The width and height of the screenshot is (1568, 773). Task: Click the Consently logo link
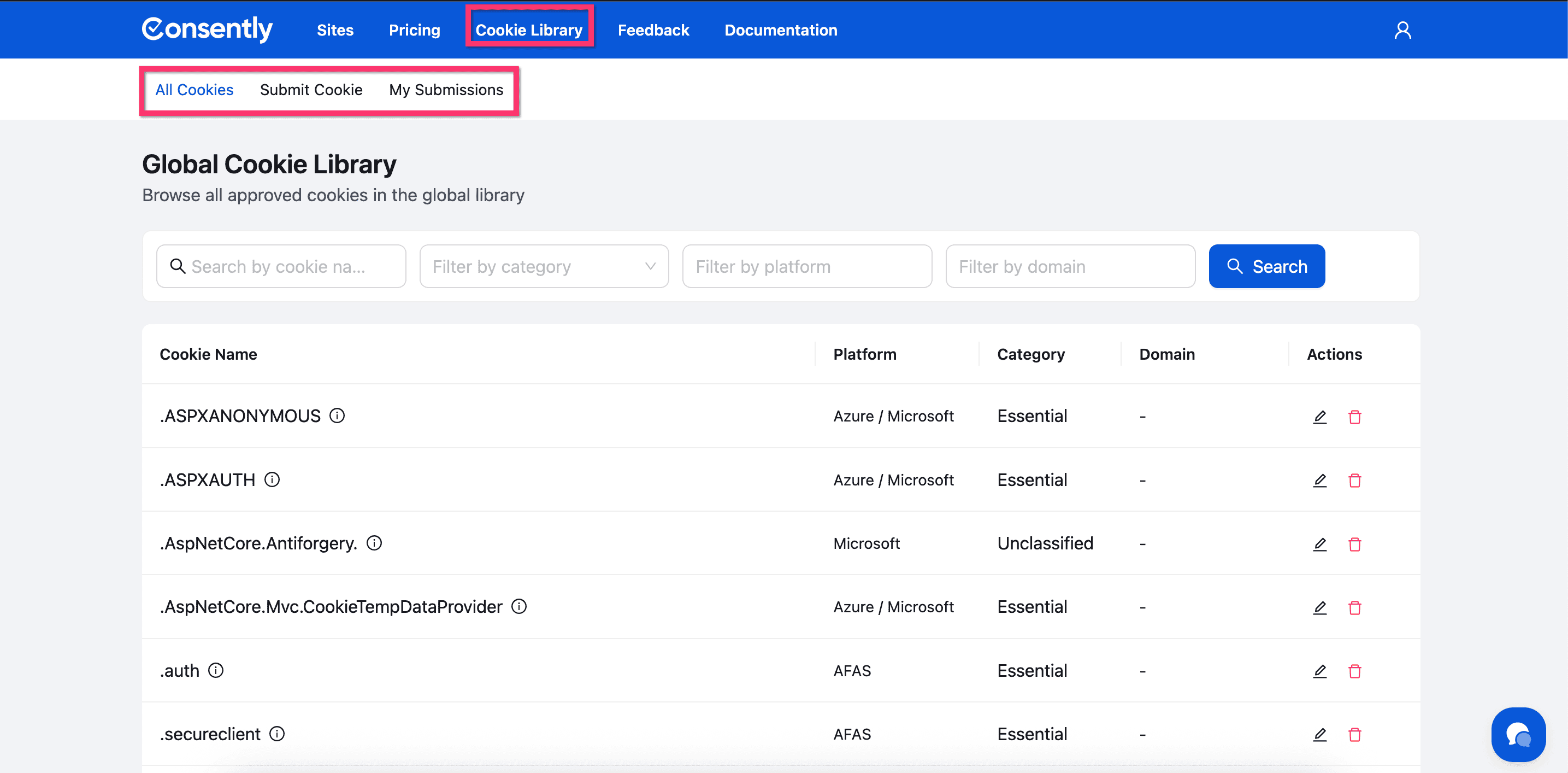point(207,28)
